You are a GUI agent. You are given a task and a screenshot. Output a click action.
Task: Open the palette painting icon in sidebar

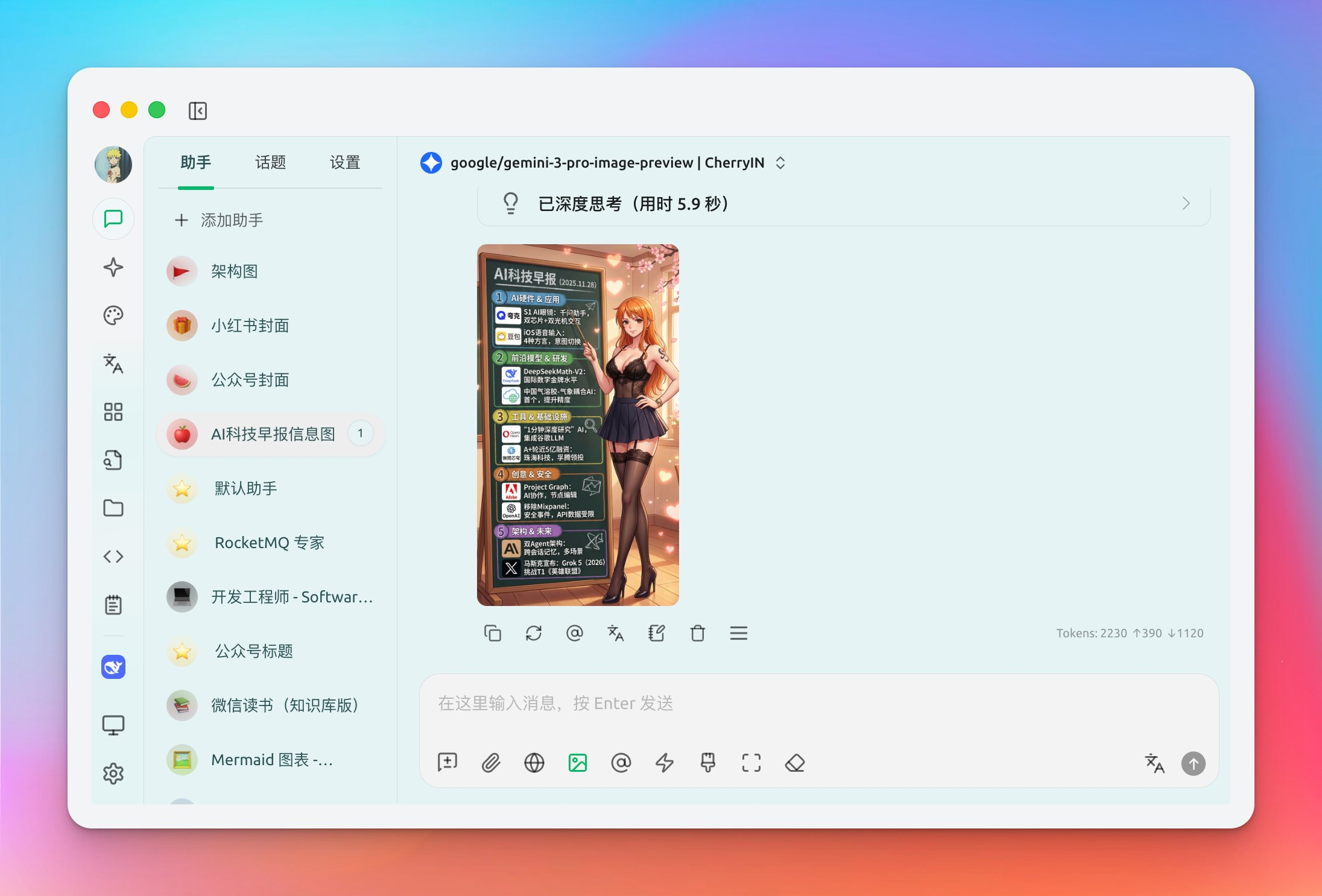(x=113, y=315)
